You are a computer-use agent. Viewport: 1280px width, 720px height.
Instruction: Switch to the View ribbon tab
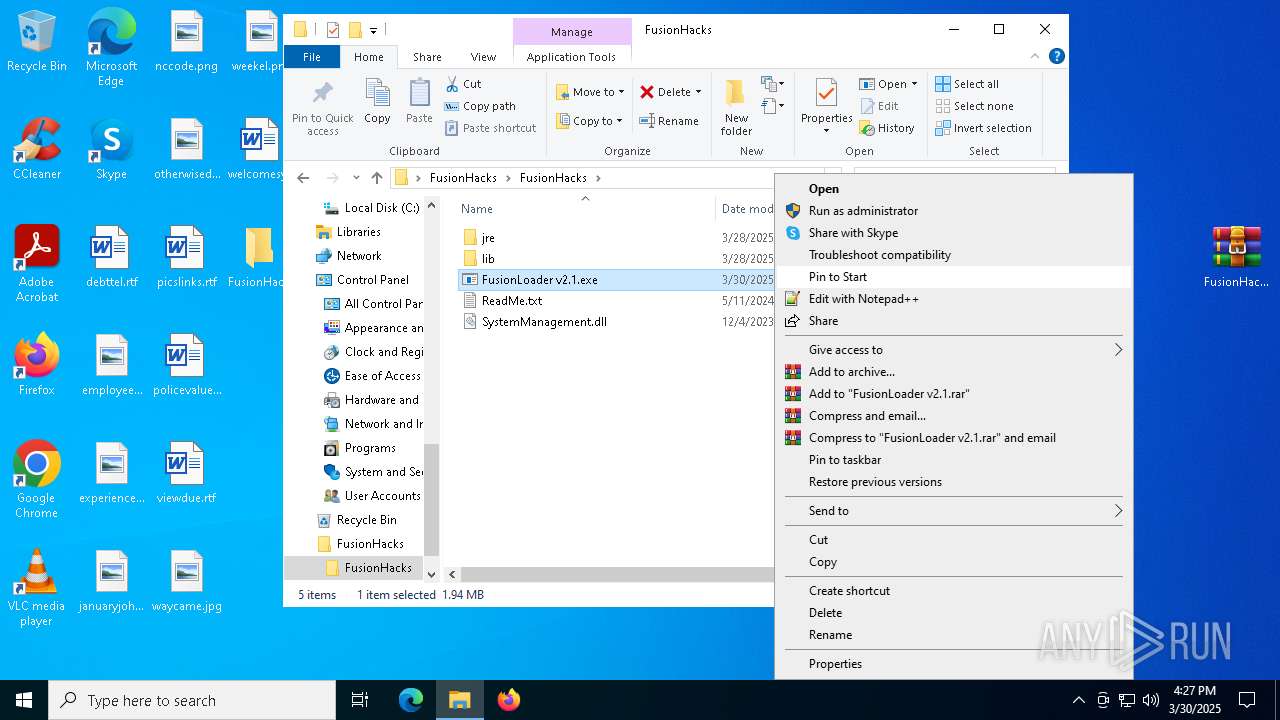point(483,57)
